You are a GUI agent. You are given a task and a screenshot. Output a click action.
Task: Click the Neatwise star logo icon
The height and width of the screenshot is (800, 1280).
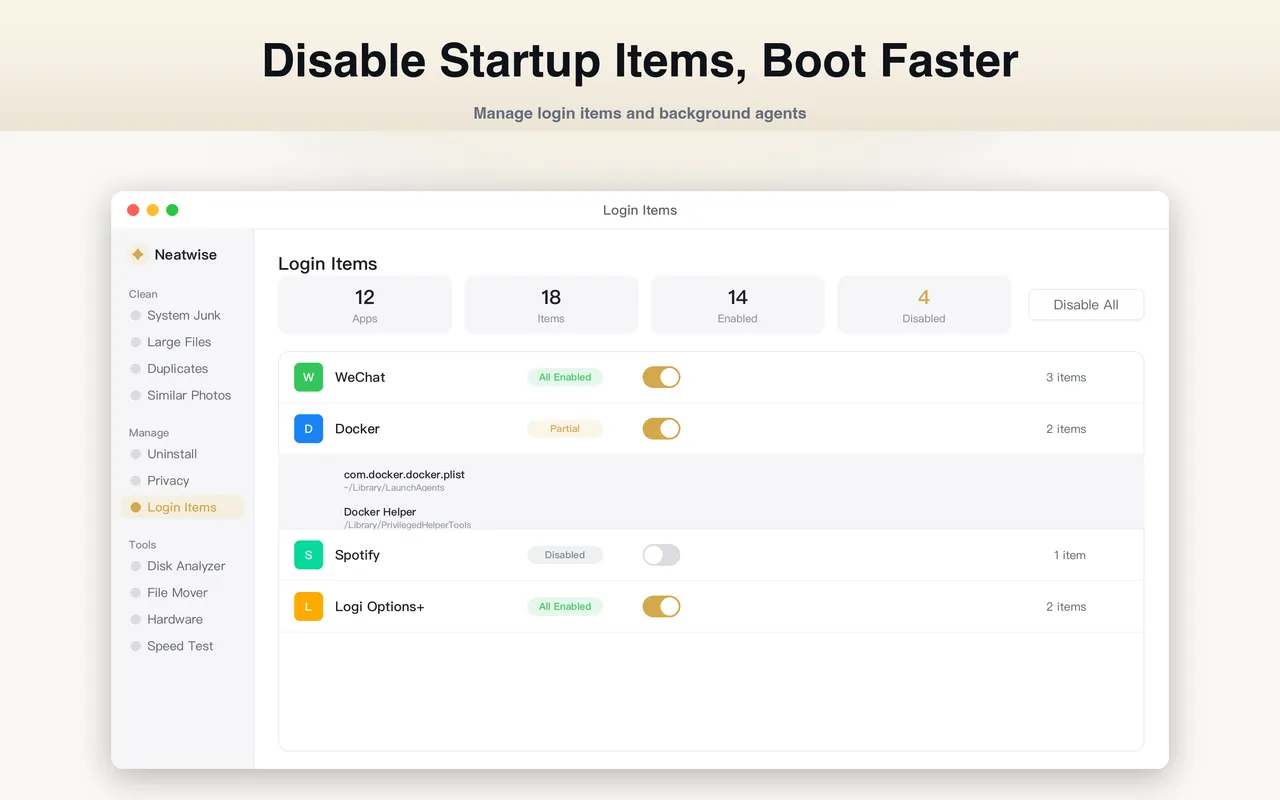[138, 255]
